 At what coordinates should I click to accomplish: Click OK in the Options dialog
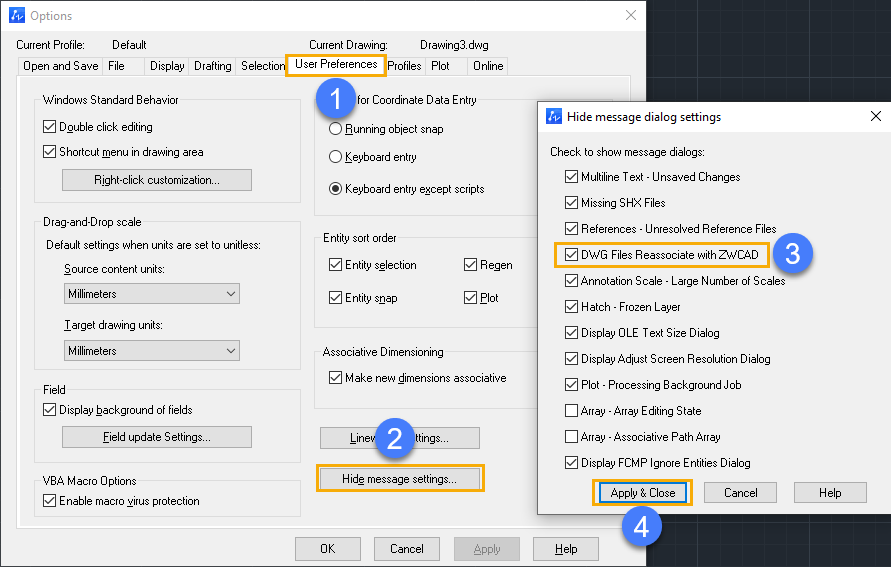coord(328,549)
